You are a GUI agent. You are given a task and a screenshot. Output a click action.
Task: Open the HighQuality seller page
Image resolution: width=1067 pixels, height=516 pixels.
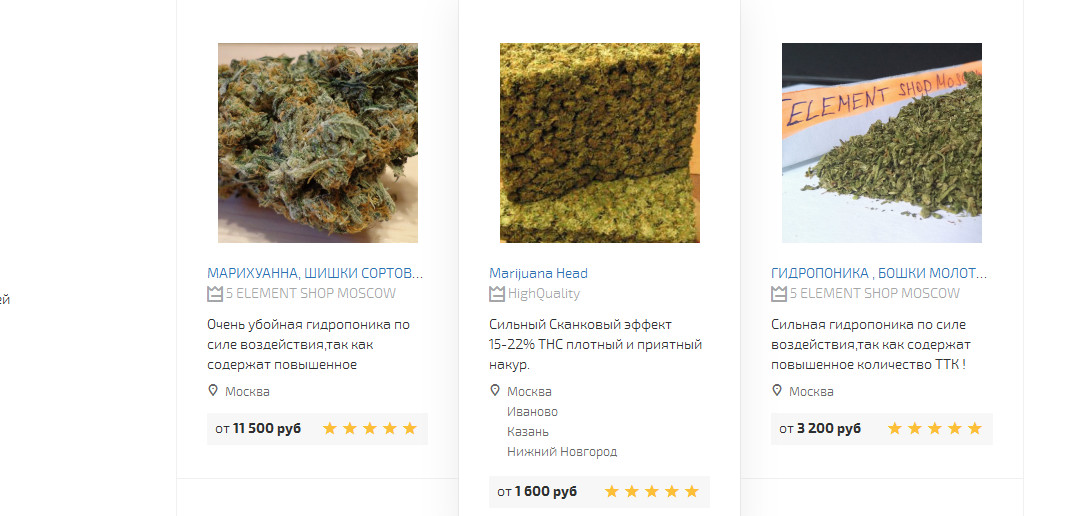click(x=544, y=293)
